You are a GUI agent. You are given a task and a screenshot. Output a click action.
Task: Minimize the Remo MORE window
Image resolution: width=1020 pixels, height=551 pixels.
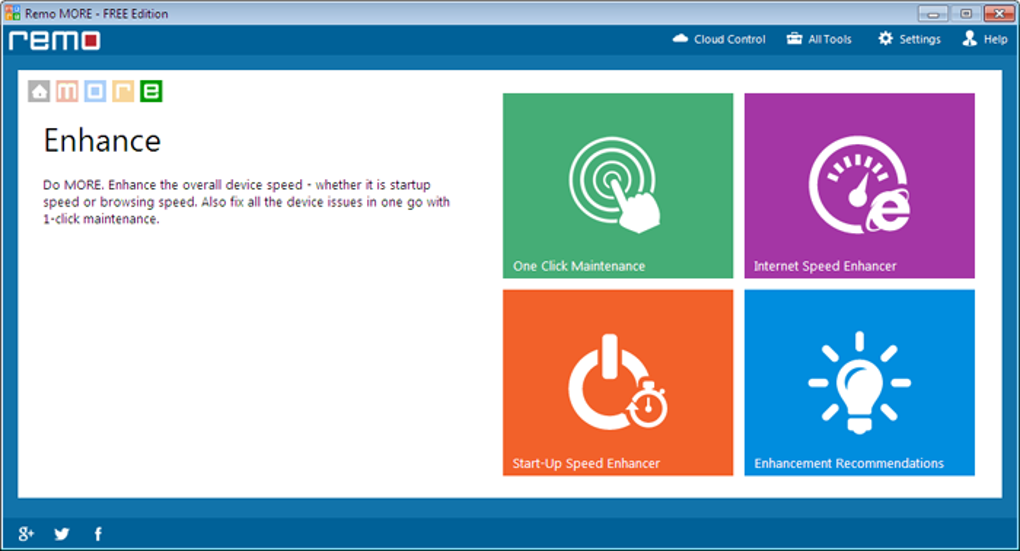933,13
